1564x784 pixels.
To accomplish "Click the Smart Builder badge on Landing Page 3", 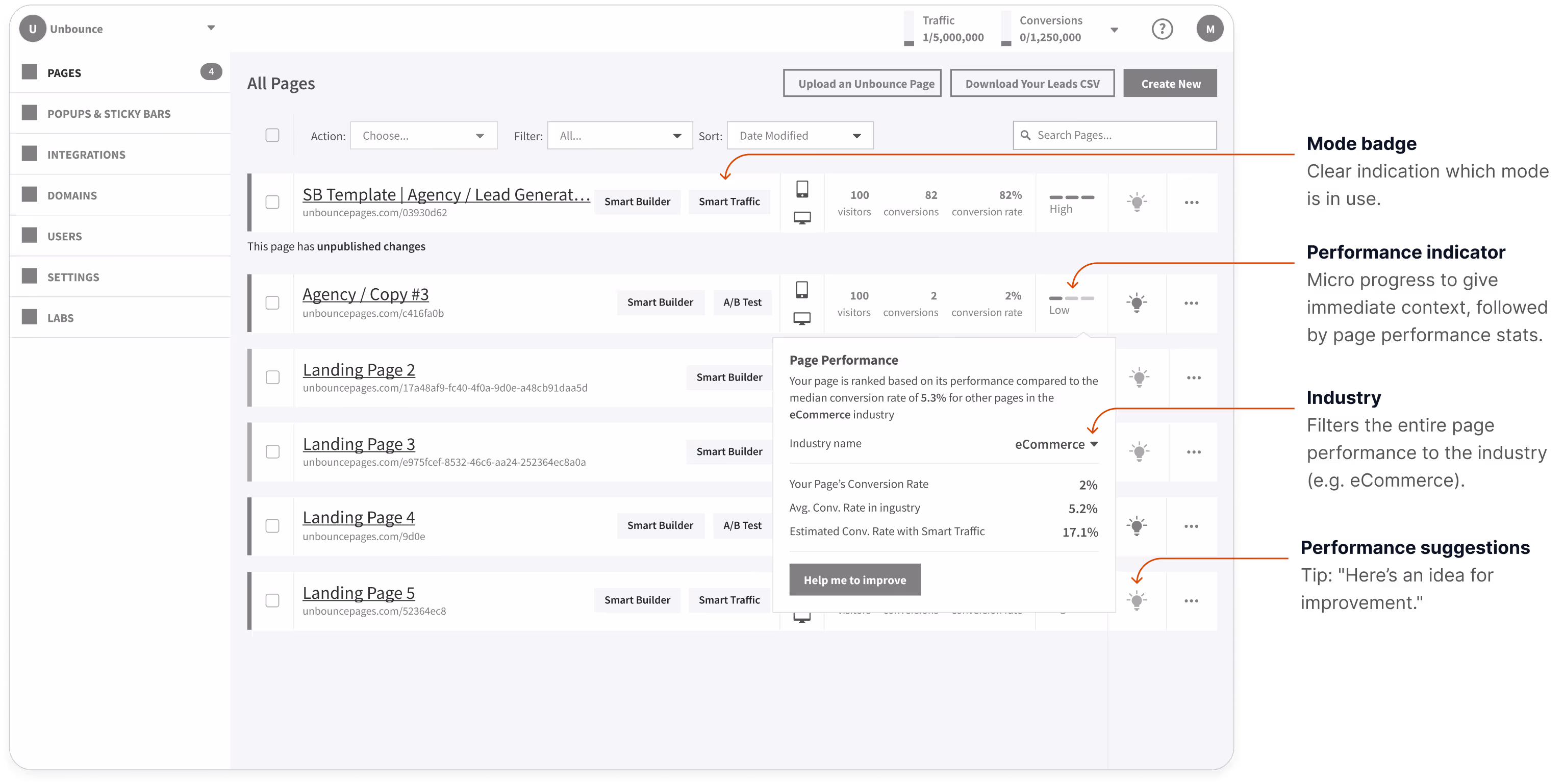I will click(729, 451).
